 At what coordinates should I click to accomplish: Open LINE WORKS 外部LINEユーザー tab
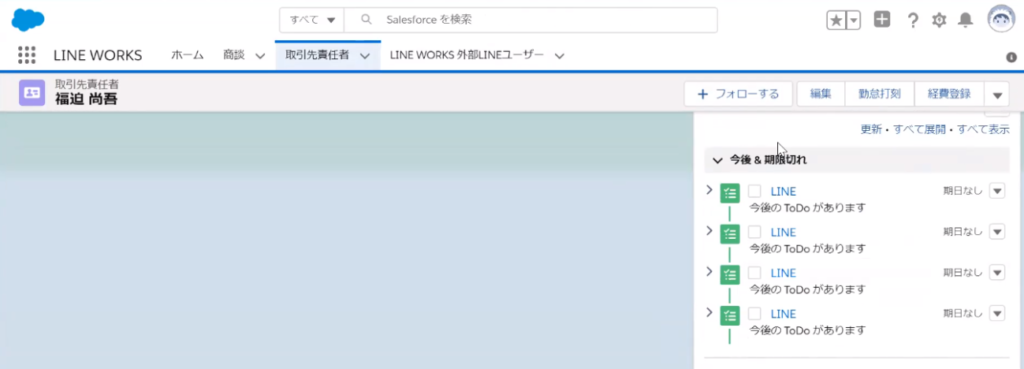point(467,56)
